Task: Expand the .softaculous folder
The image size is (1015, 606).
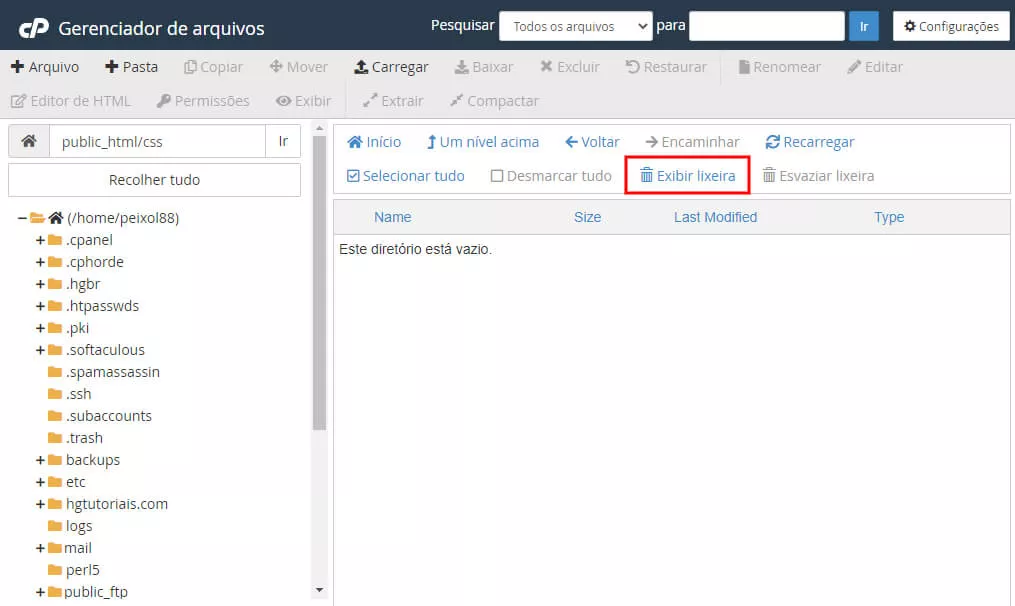Action: (x=40, y=350)
